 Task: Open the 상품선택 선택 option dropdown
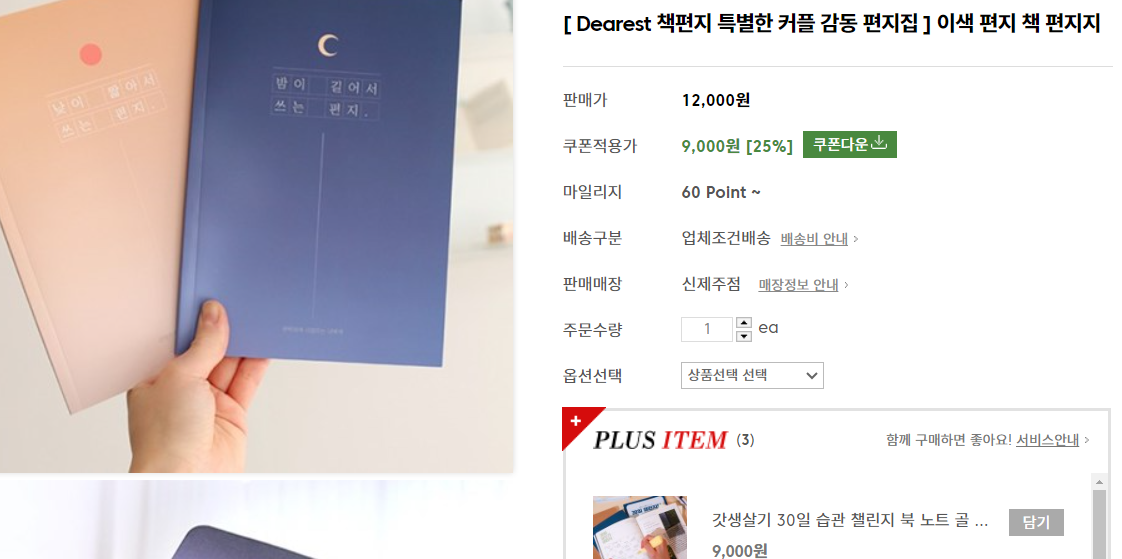pos(752,375)
